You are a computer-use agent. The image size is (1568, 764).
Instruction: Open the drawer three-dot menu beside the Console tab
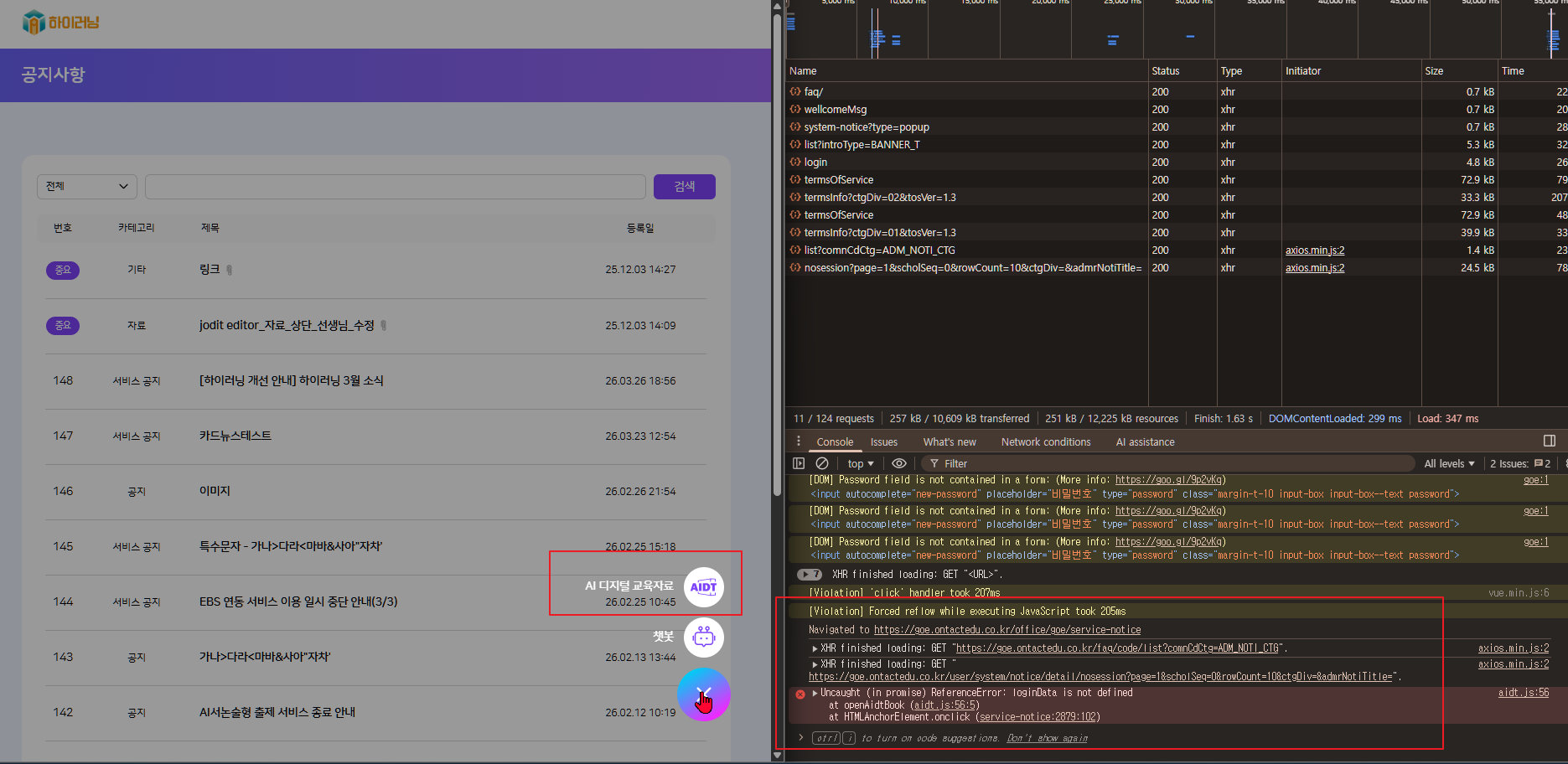[798, 441]
